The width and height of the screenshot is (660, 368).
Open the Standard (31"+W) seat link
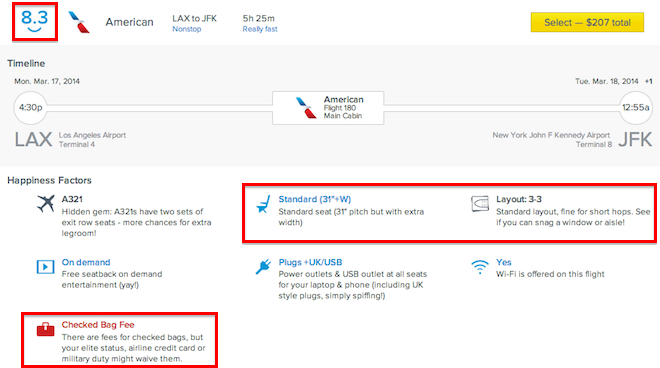click(314, 199)
